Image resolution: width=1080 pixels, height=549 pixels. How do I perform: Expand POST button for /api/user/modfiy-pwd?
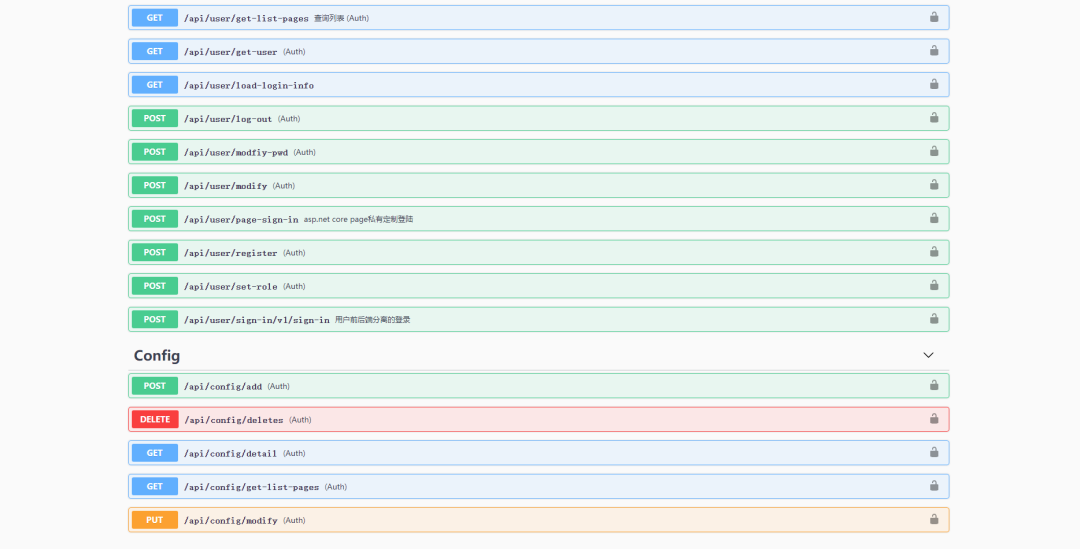[155, 152]
